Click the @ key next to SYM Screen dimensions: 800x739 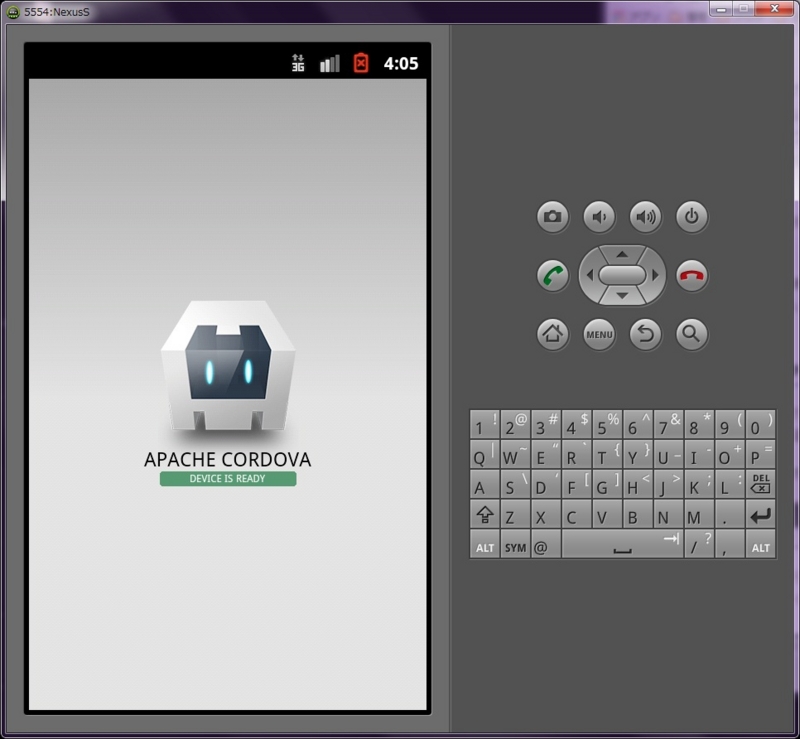tap(546, 544)
